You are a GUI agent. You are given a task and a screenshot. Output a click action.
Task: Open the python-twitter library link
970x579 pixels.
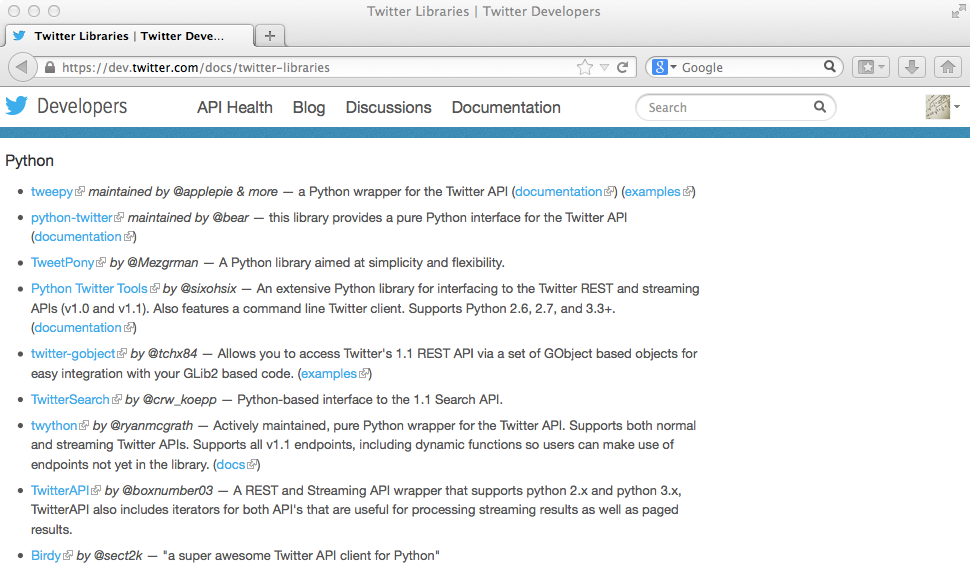point(72,218)
